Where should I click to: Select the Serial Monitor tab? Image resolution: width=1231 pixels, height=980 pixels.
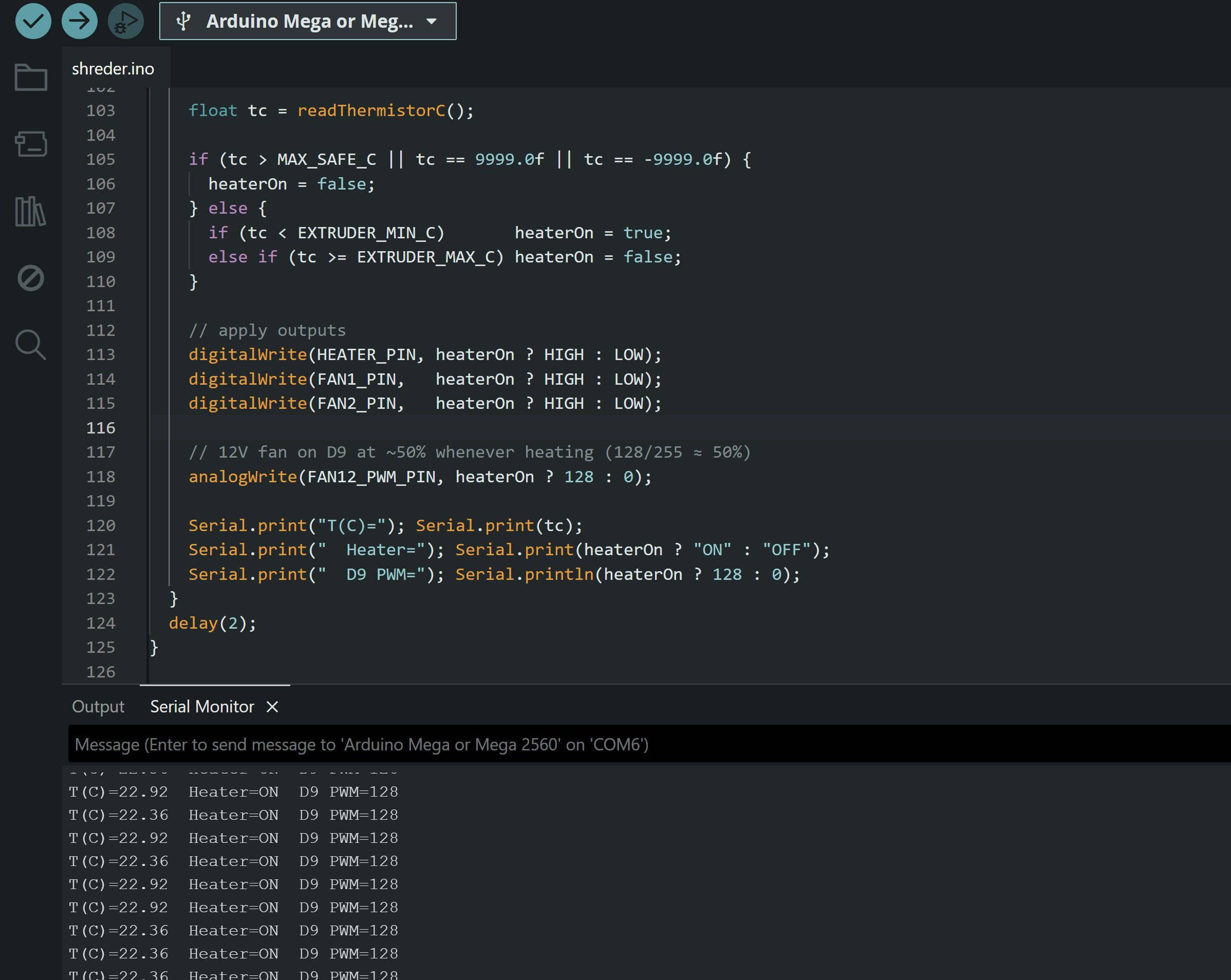pos(201,707)
